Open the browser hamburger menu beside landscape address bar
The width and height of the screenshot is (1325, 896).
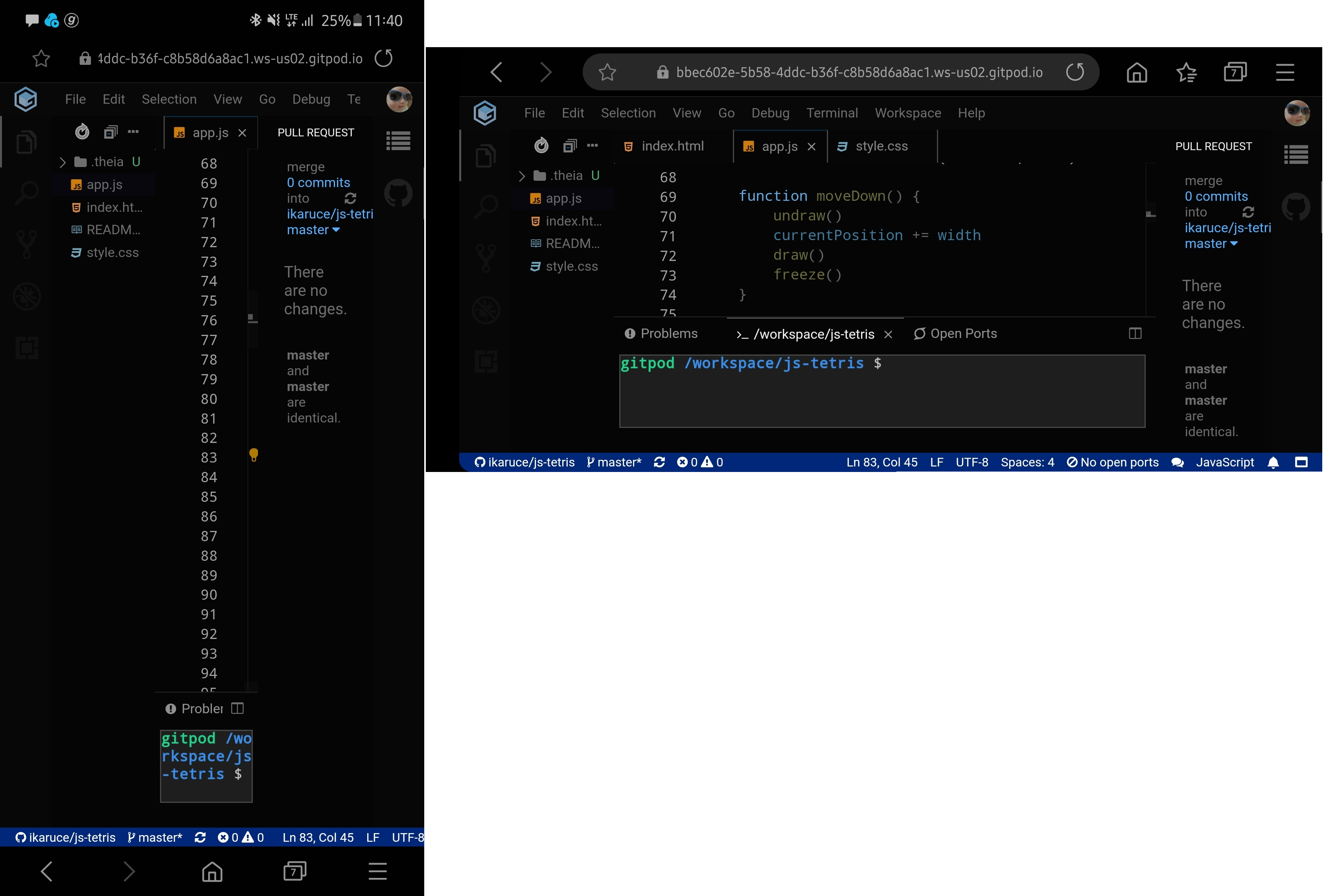pos(1285,72)
